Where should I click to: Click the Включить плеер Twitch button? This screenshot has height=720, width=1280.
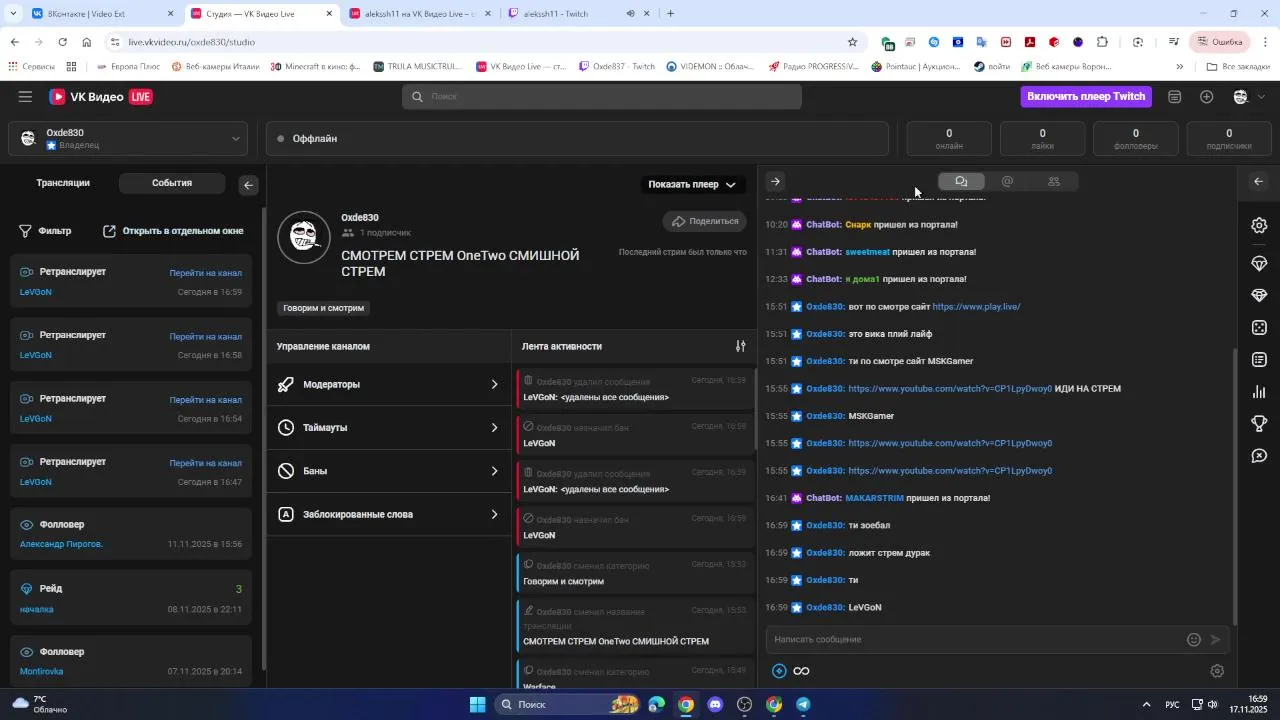(x=1086, y=97)
